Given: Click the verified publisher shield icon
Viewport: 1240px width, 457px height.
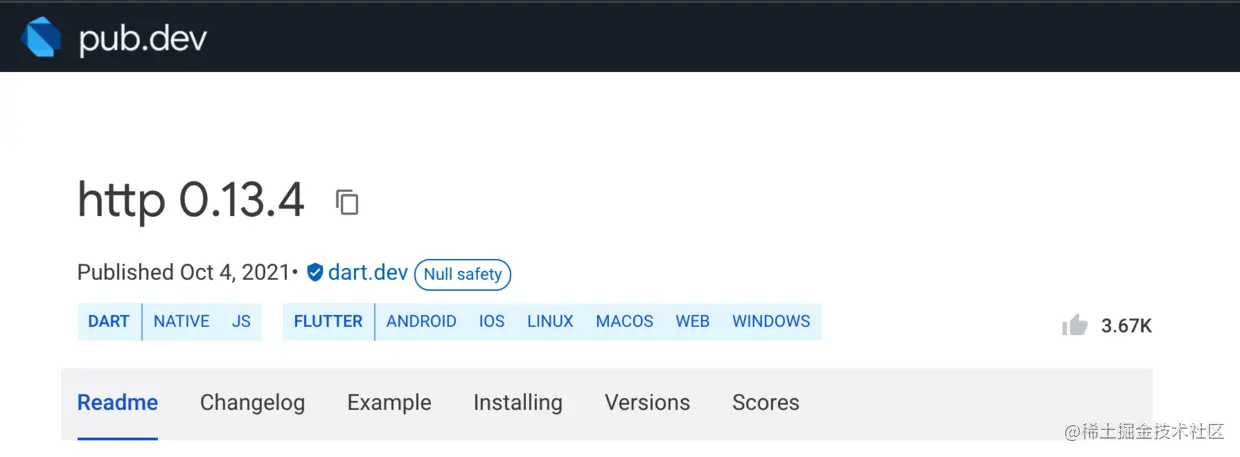Looking at the screenshot, I should (x=315, y=272).
